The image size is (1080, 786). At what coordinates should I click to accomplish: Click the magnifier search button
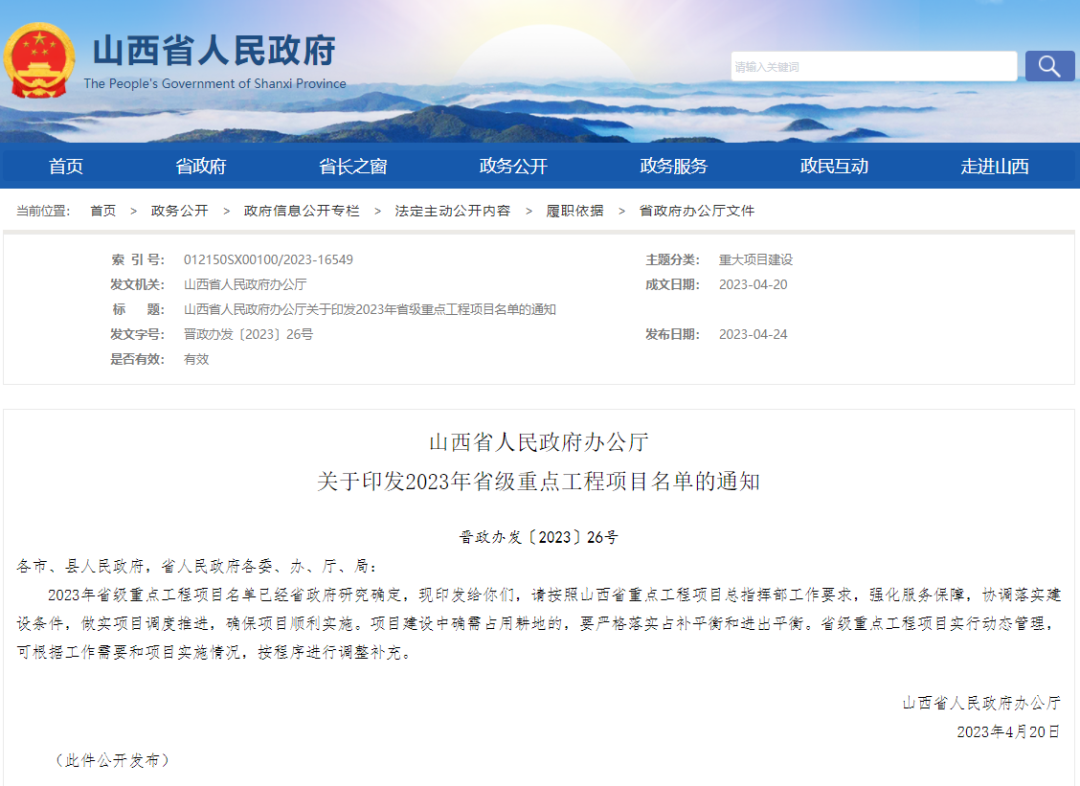[1049, 66]
